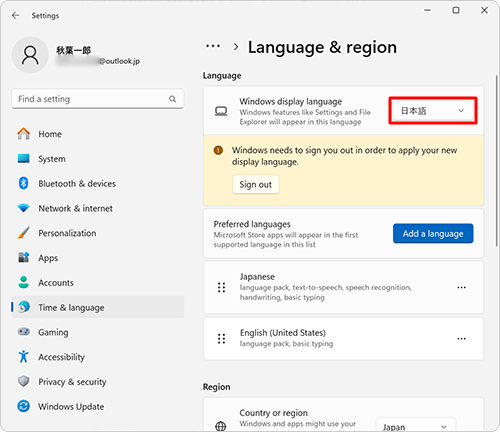
Task: Click the user profile avatar
Action: pyautogui.click(x=30, y=55)
